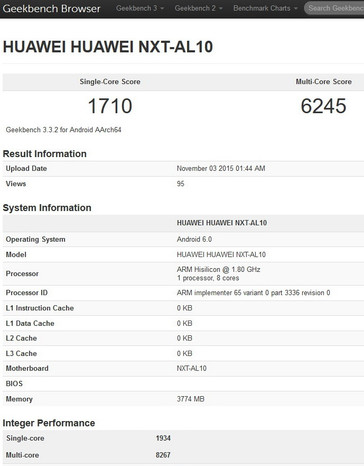Screen dimensions: 364x466
Task: Click the Geekbench Browser logo
Action: pyautogui.click(x=51, y=8)
